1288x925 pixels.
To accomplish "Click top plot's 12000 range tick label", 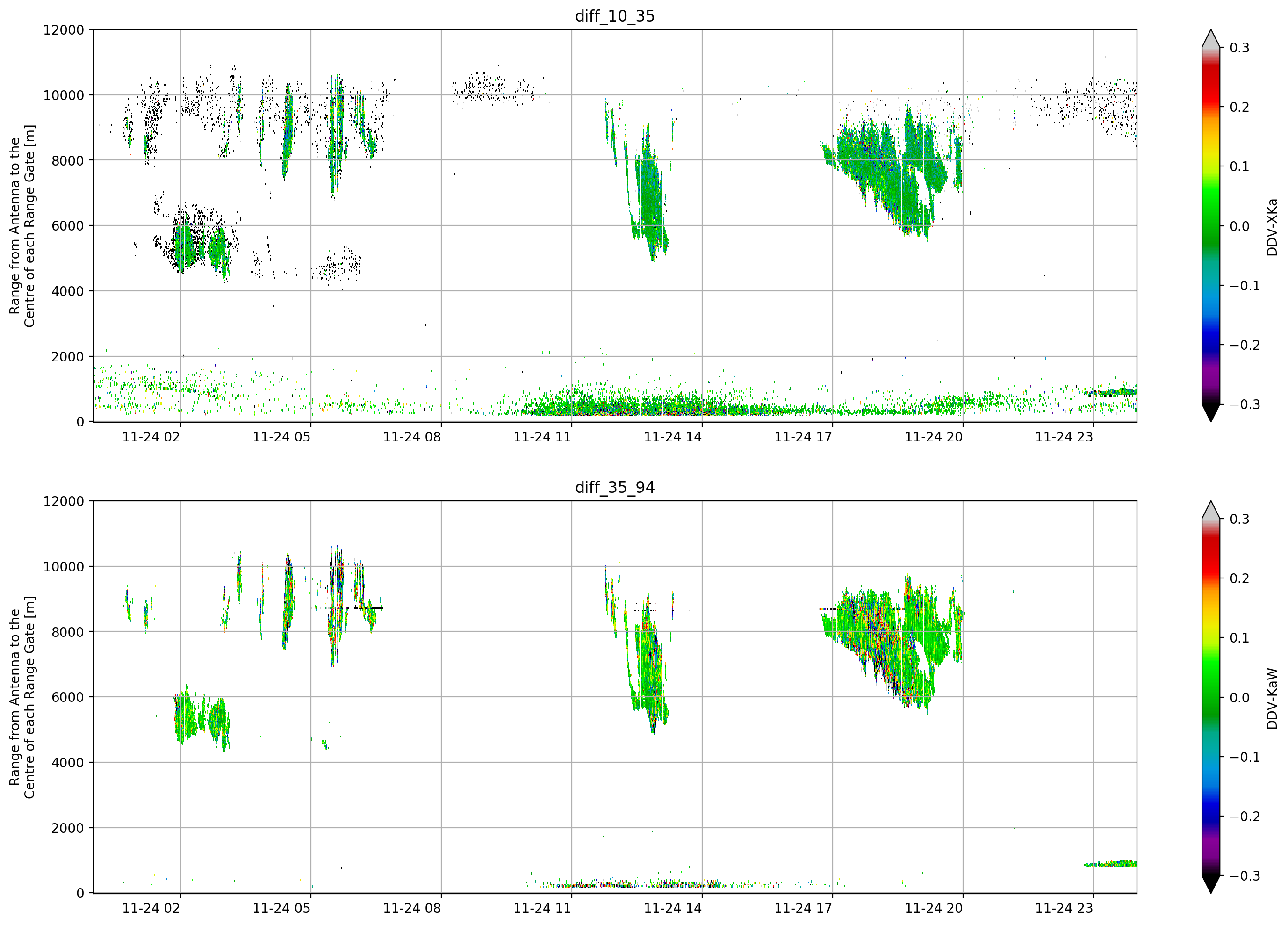I will click(x=64, y=30).
